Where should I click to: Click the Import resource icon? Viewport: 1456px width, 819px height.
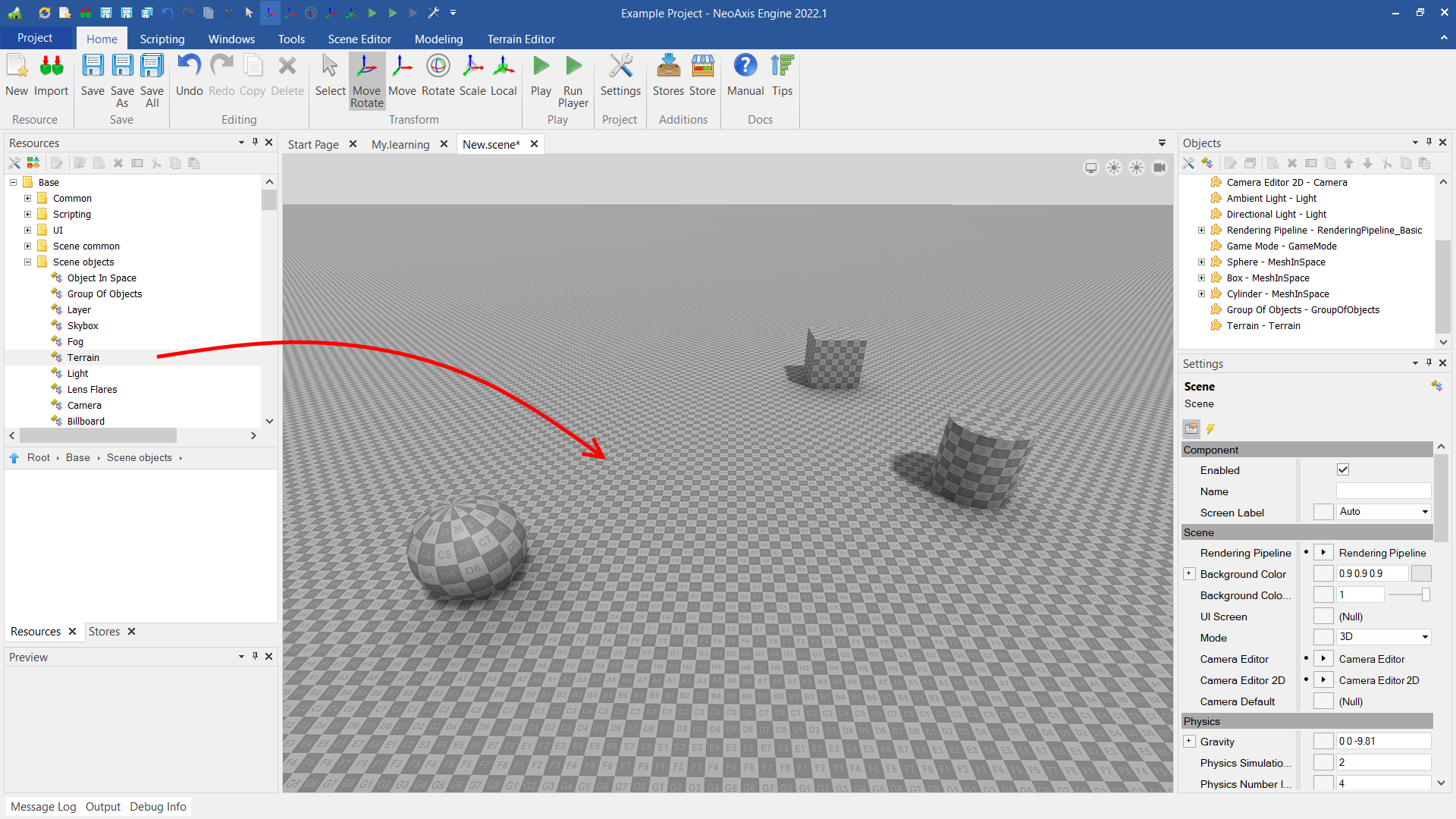[51, 76]
